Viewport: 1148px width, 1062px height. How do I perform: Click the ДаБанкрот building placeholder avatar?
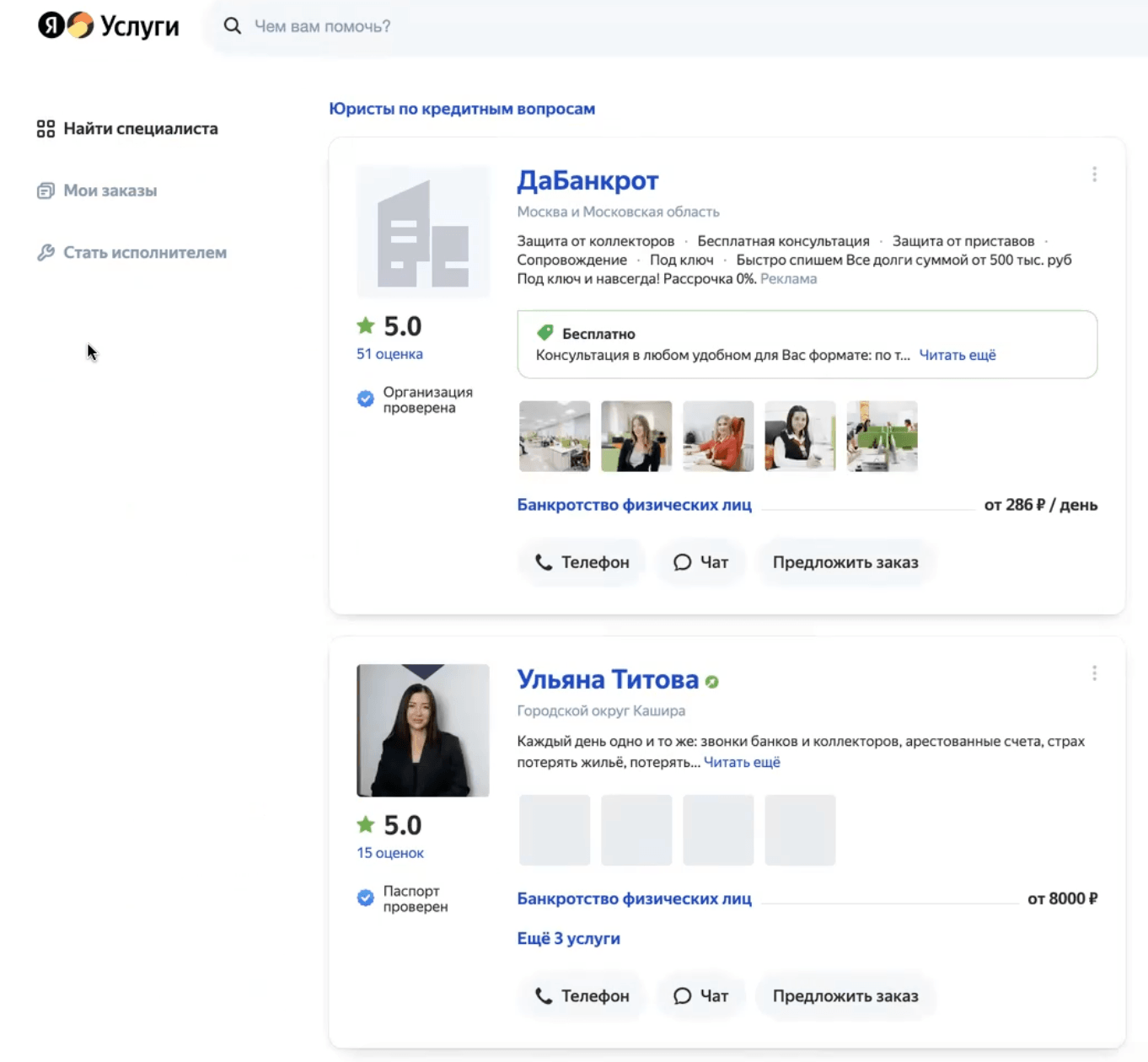click(423, 232)
